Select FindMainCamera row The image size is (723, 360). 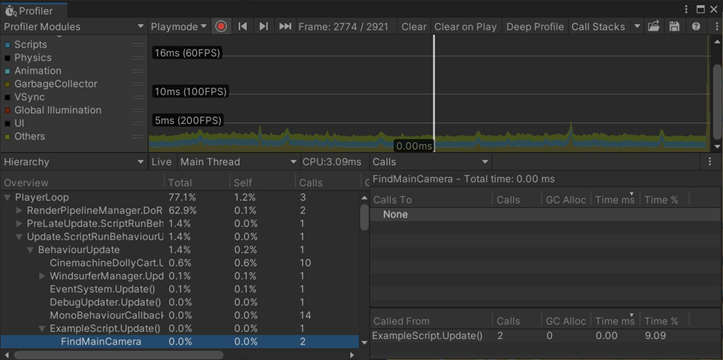click(180, 342)
